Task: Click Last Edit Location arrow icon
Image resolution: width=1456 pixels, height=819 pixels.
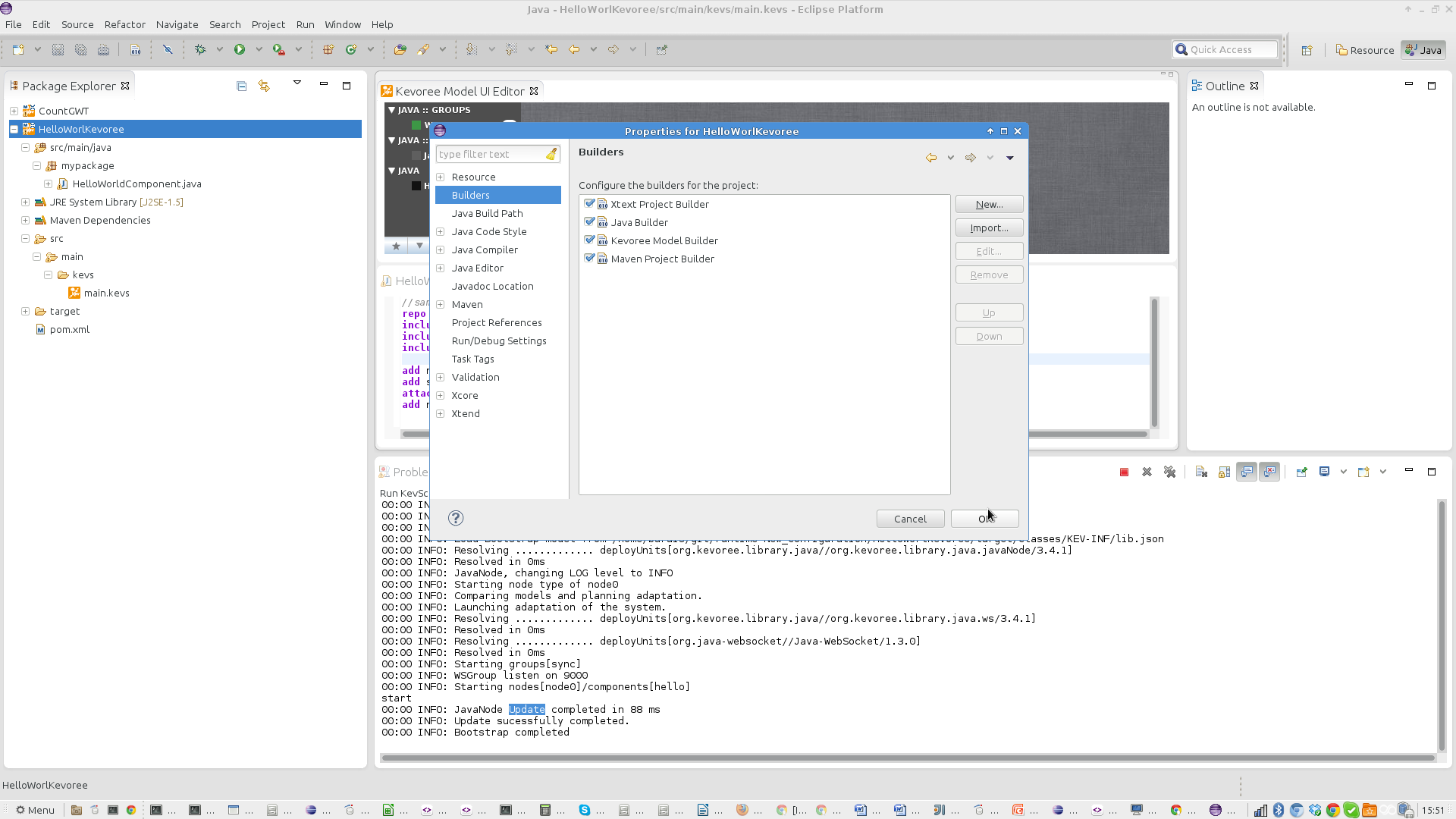Action: tap(551, 49)
